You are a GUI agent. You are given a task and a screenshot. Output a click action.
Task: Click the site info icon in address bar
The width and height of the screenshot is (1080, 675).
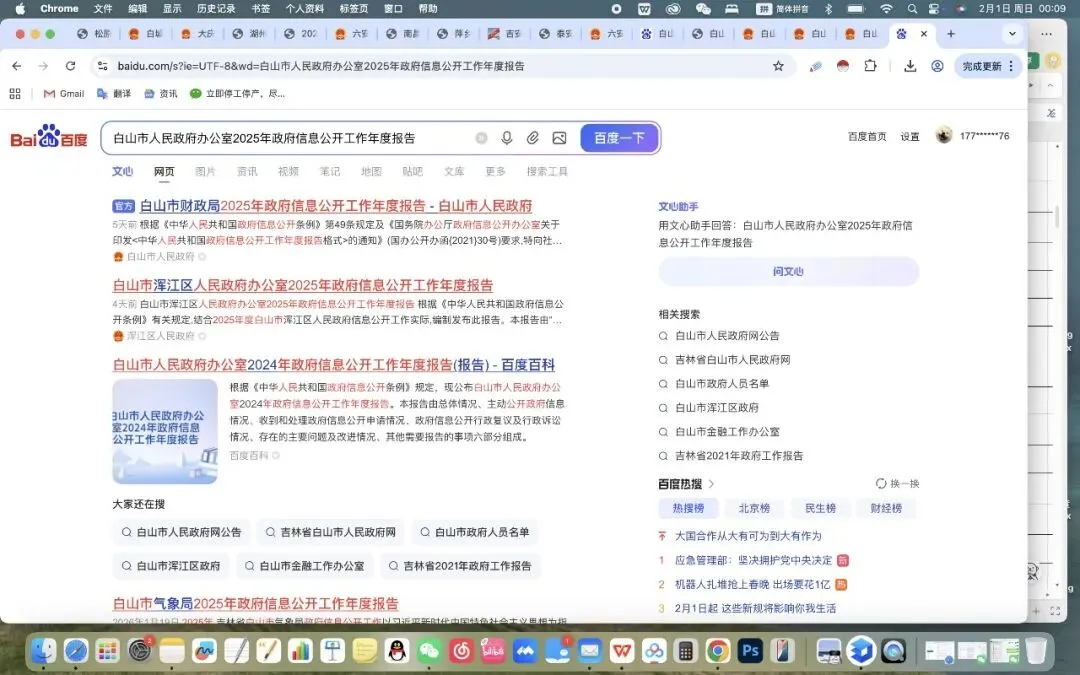pos(103,66)
